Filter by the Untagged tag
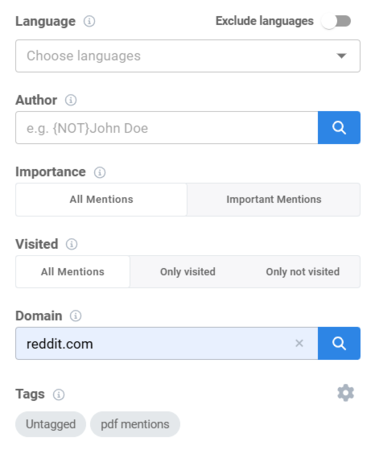The height and width of the screenshot is (450, 375). pos(51,424)
